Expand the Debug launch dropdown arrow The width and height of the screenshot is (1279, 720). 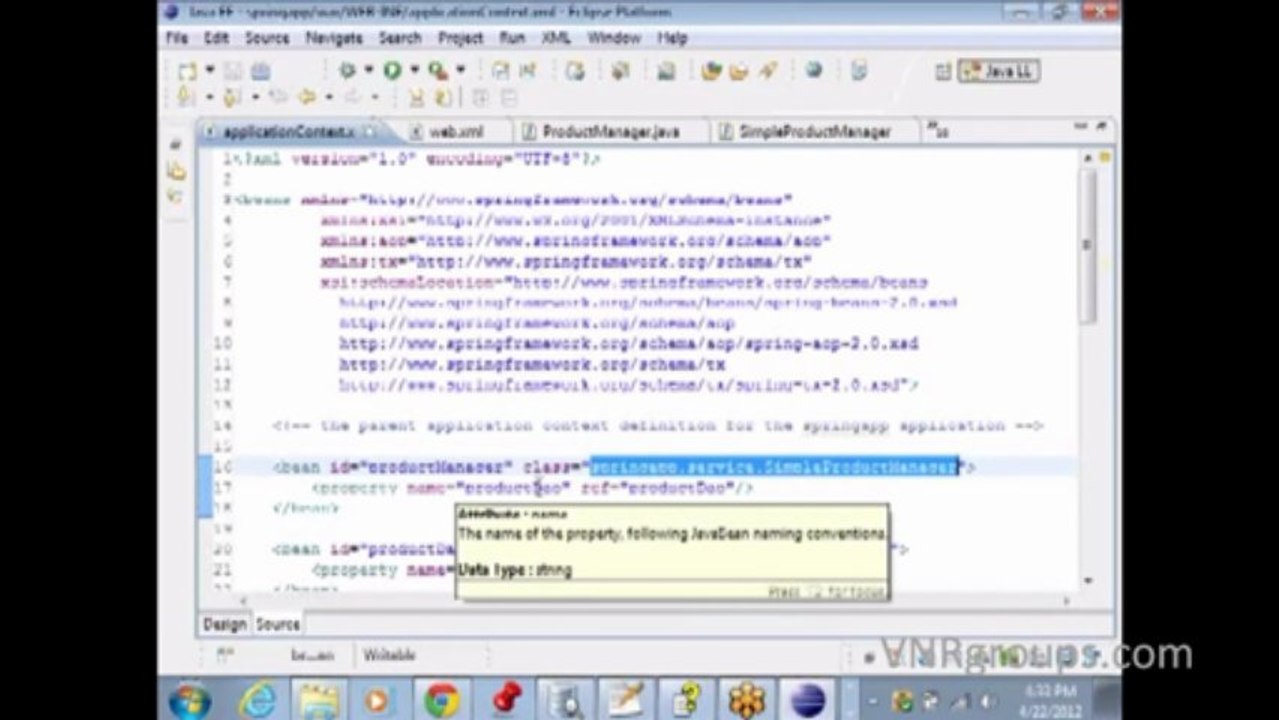click(368, 71)
